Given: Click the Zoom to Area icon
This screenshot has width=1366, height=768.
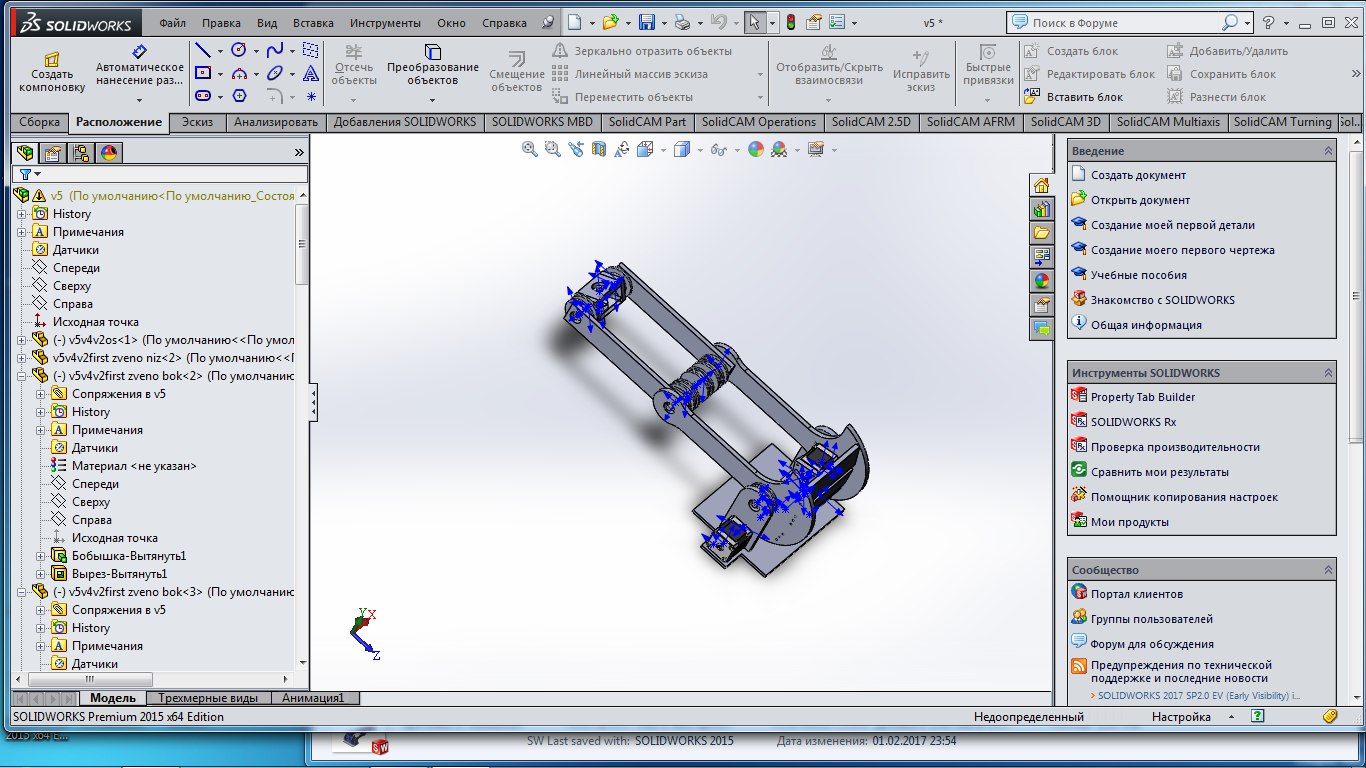Looking at the screenshot, I should point(552,149).
